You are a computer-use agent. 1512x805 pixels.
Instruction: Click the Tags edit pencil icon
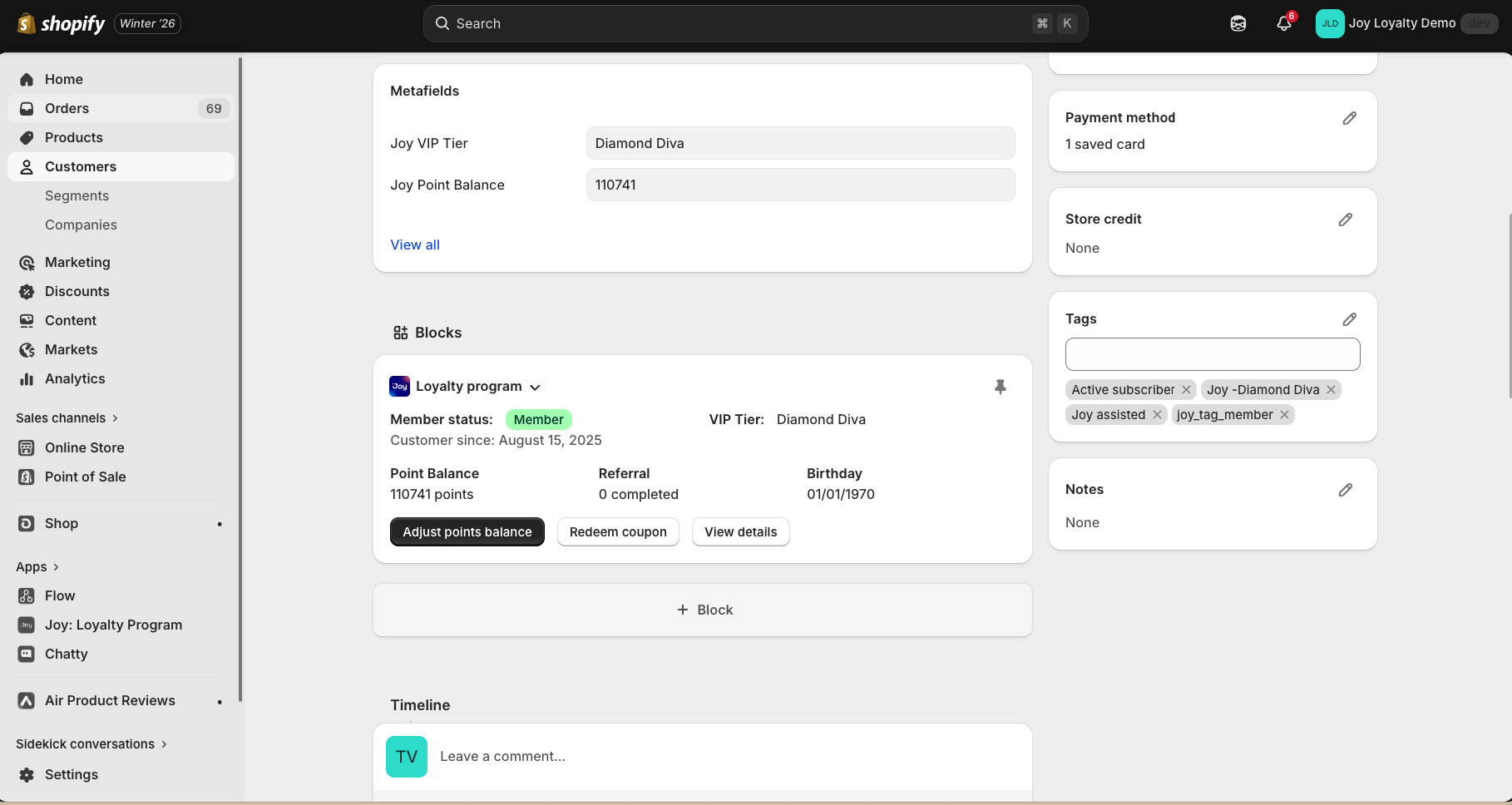1349,319
